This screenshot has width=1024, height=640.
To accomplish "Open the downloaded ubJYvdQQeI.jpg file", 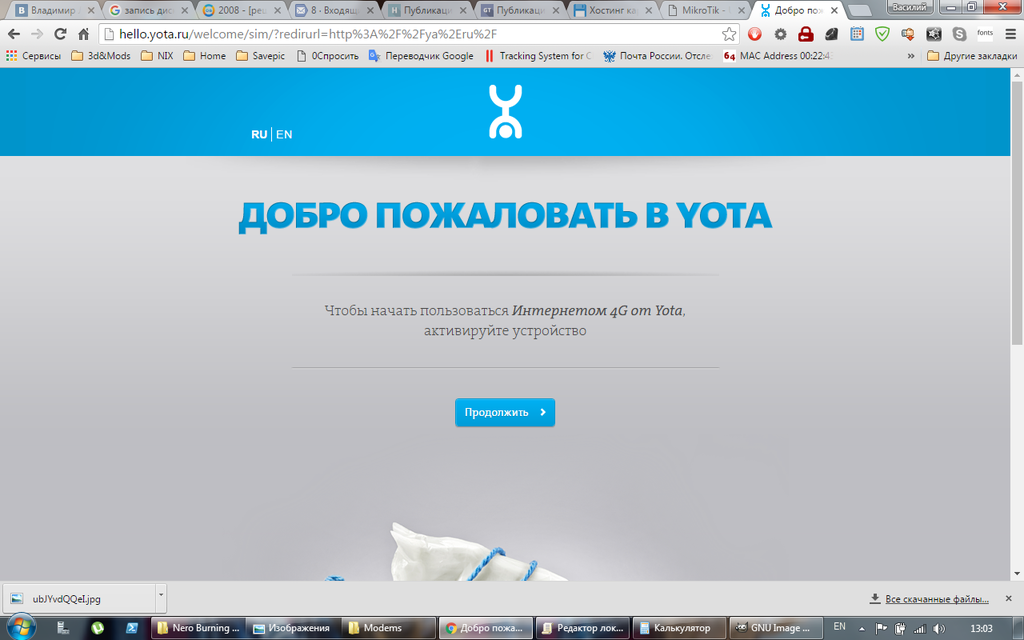I will tap(80, 598).
